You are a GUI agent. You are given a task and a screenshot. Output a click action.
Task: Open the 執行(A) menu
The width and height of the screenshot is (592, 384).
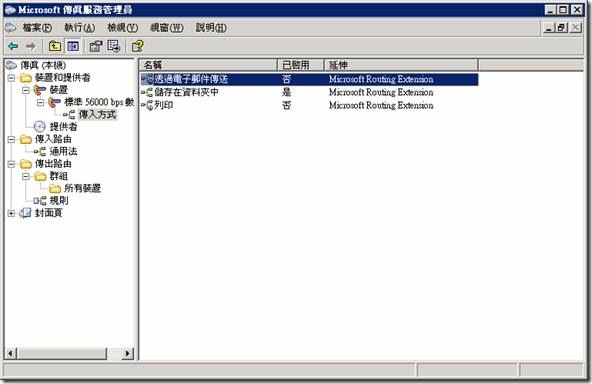pyautogui.click(x=79, y=28)
